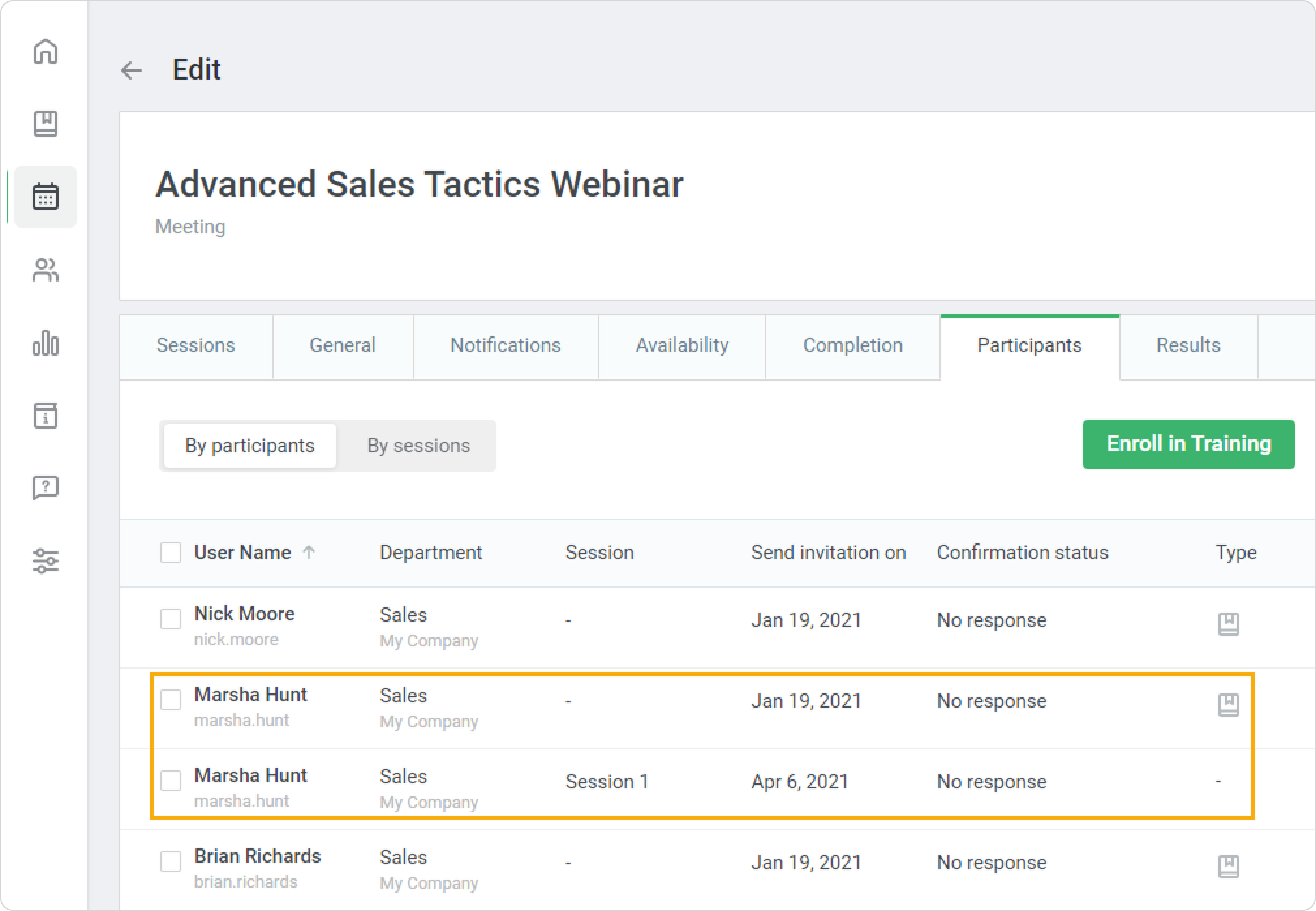
Task: Open the Settings sliders icon in sidebar
Action: tap(46, 560)
